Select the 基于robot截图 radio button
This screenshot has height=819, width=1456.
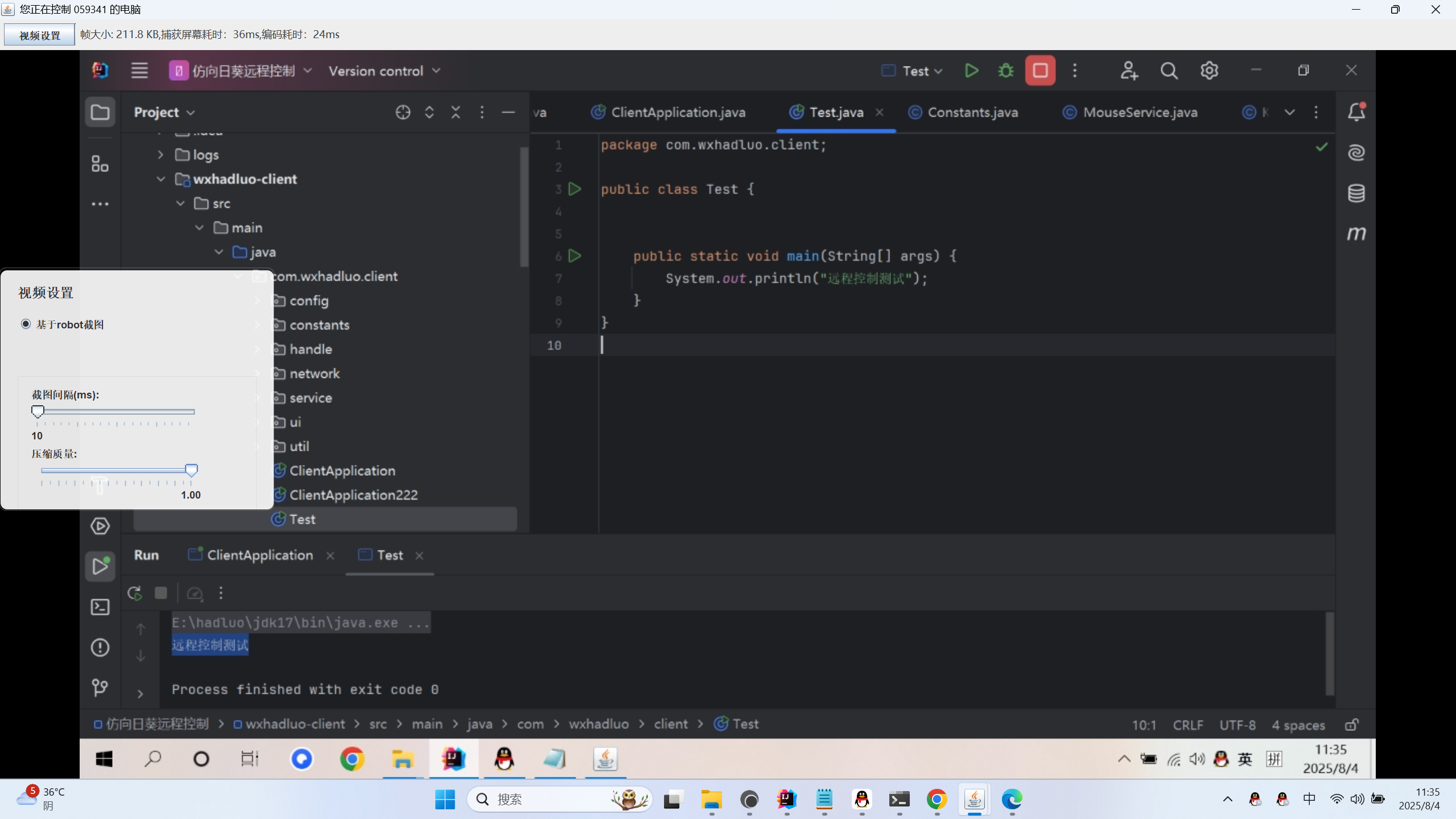coord(26,324)
